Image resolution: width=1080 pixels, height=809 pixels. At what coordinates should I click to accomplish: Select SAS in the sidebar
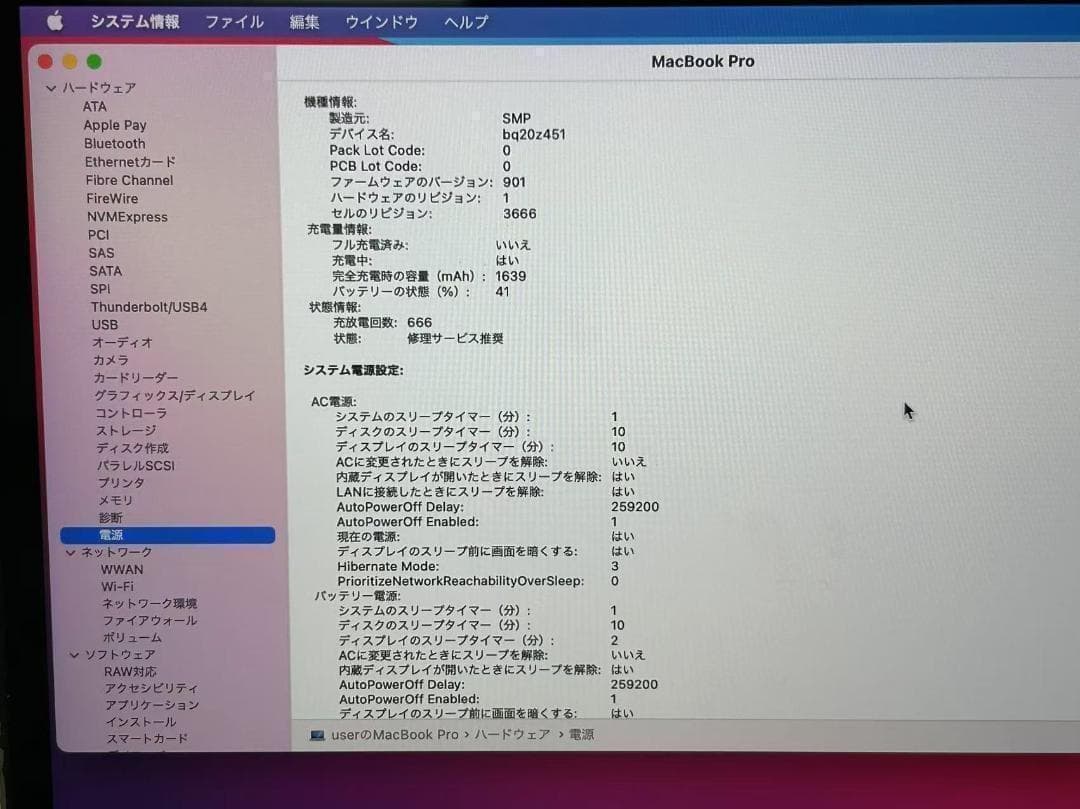[101, 253]
